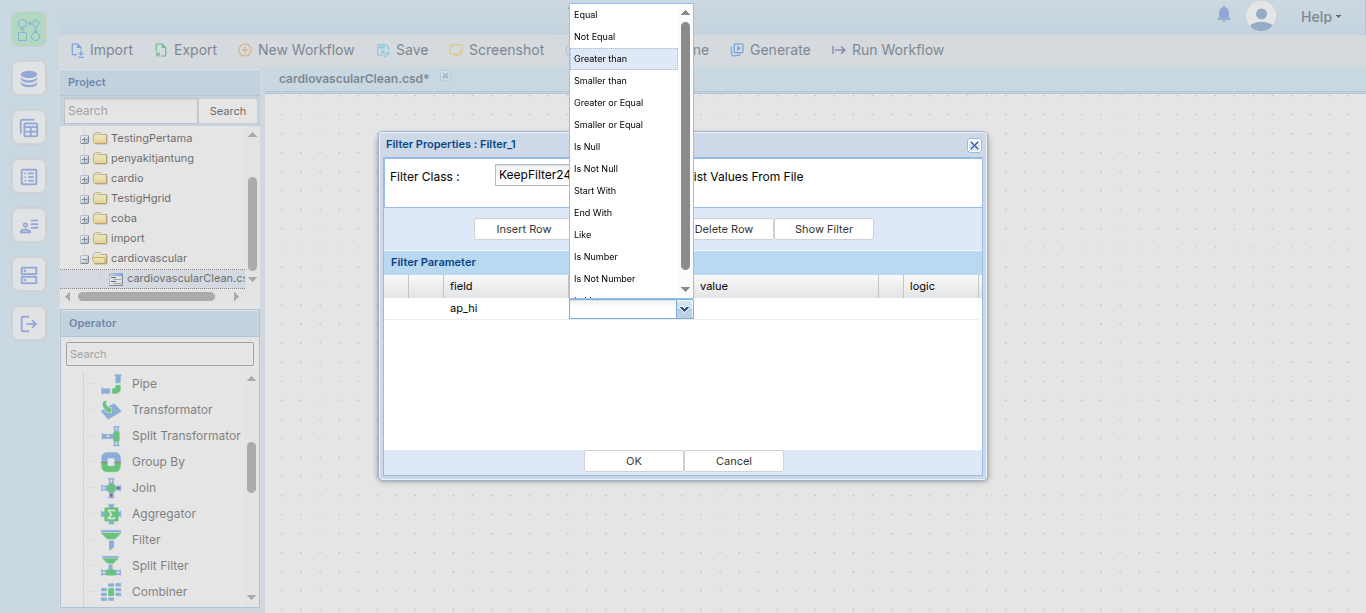Toggle the operator combo box arrow for ap_hi
Viewport: 1366px width, 613px height.
tap(684, 310)
